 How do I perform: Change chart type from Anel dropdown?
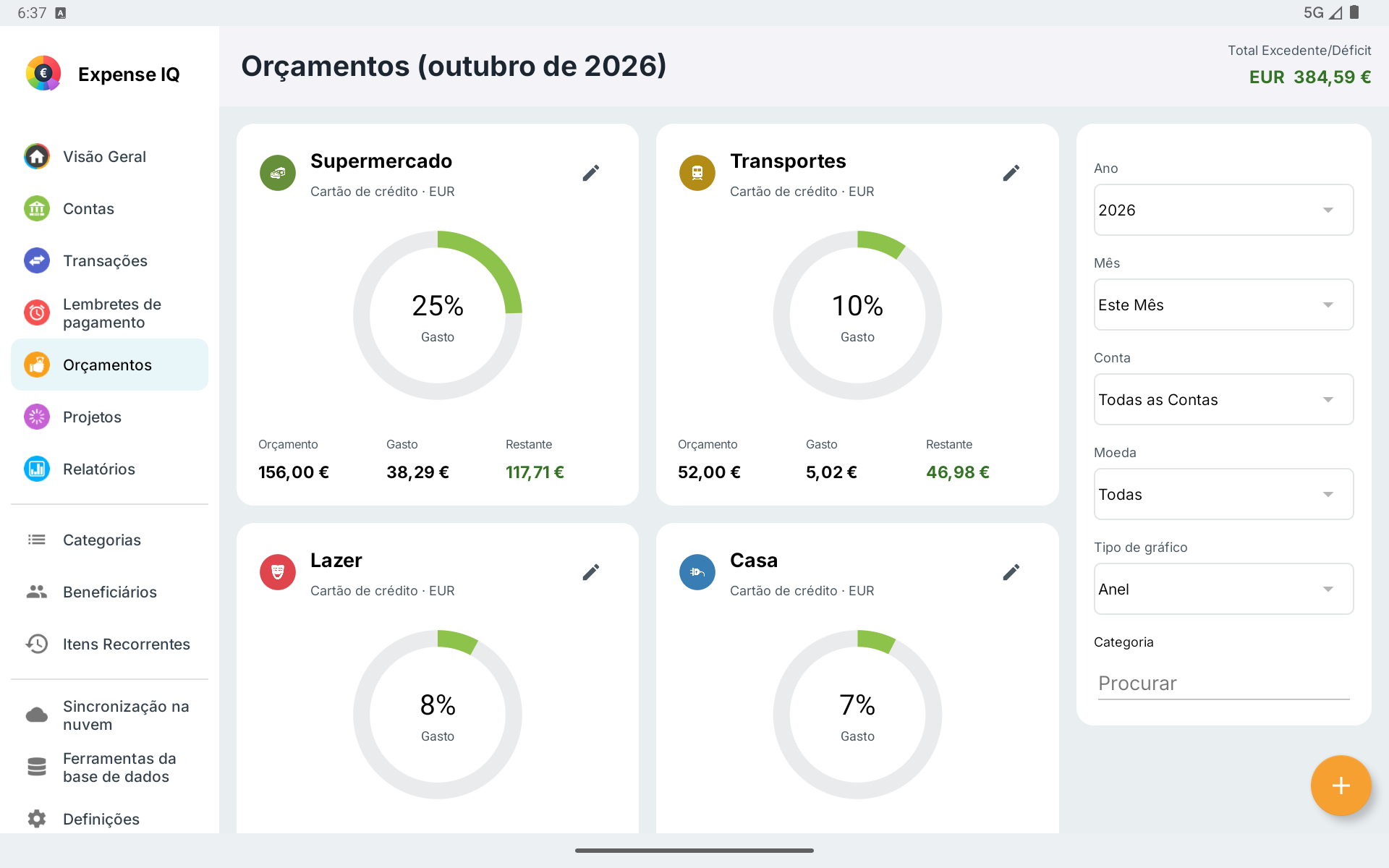[x=1223, y=589]
